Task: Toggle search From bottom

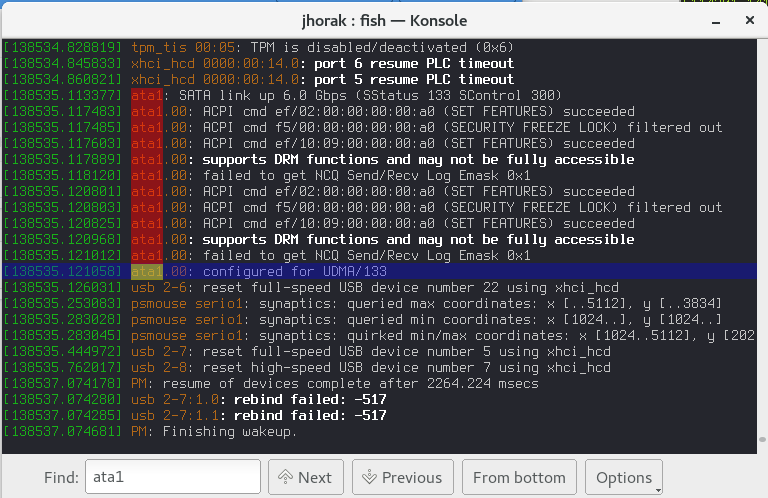Action: [x=519, y=477]
